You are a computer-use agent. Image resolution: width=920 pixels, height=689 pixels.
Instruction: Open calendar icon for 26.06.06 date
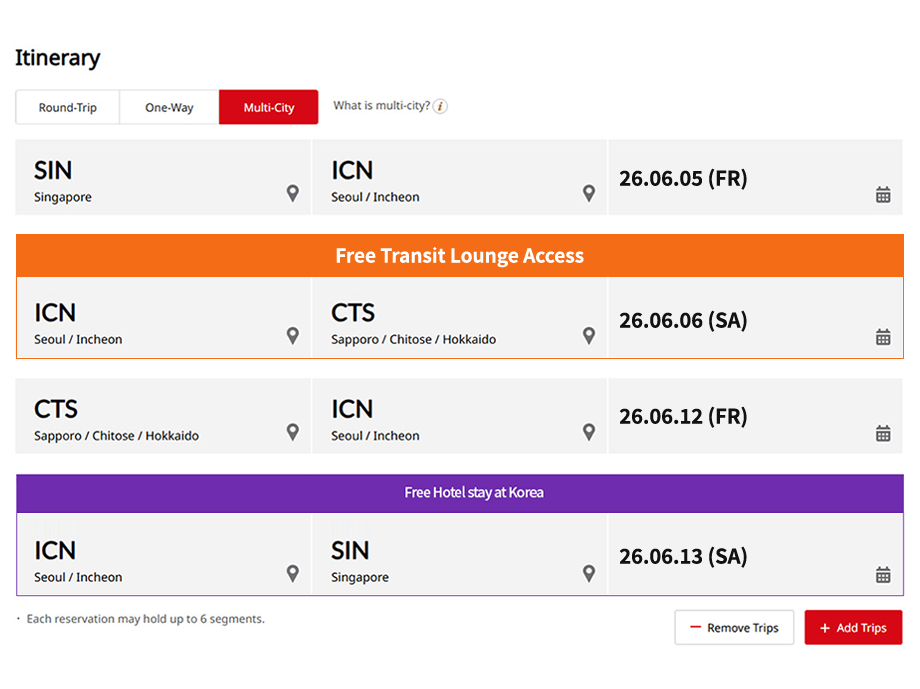pyautogui.click(x=883, y=337)
